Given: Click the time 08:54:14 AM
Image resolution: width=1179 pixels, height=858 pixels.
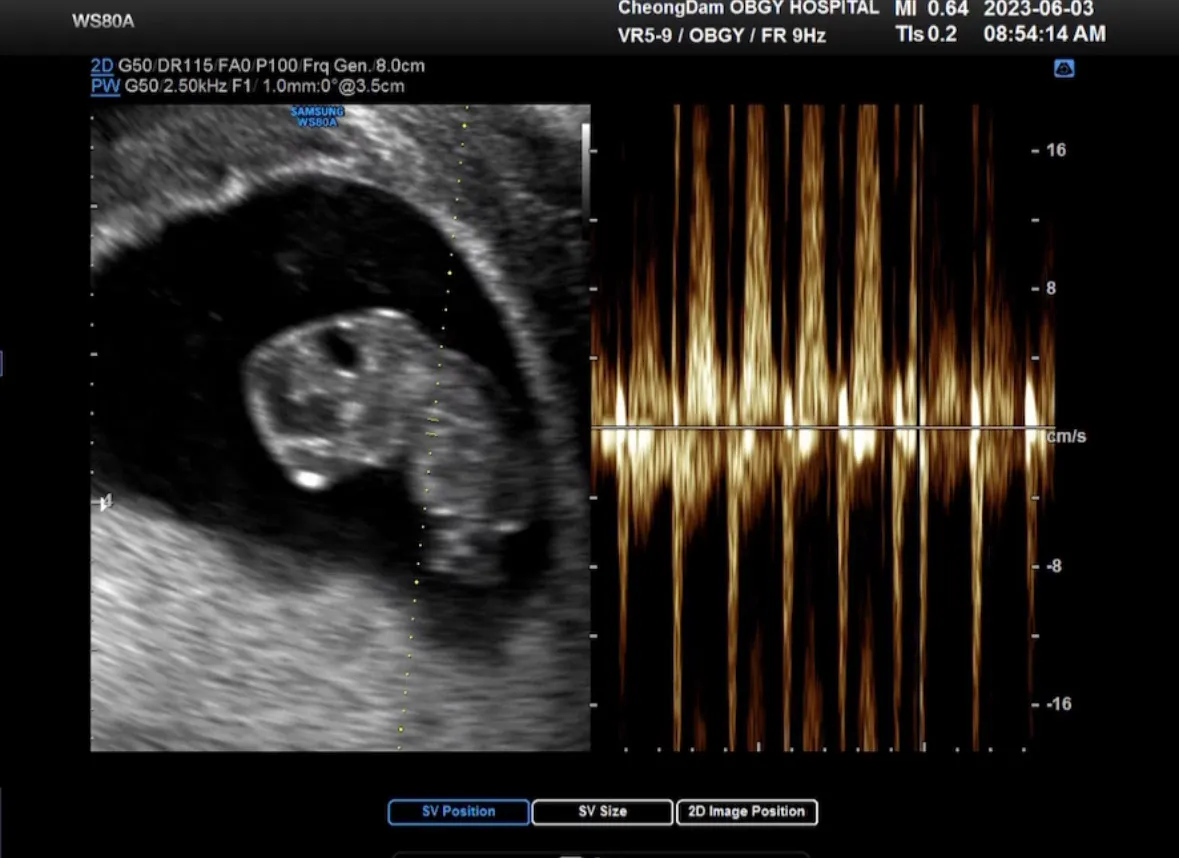Looking at the screenshot, I should (x=1044, y=34).
